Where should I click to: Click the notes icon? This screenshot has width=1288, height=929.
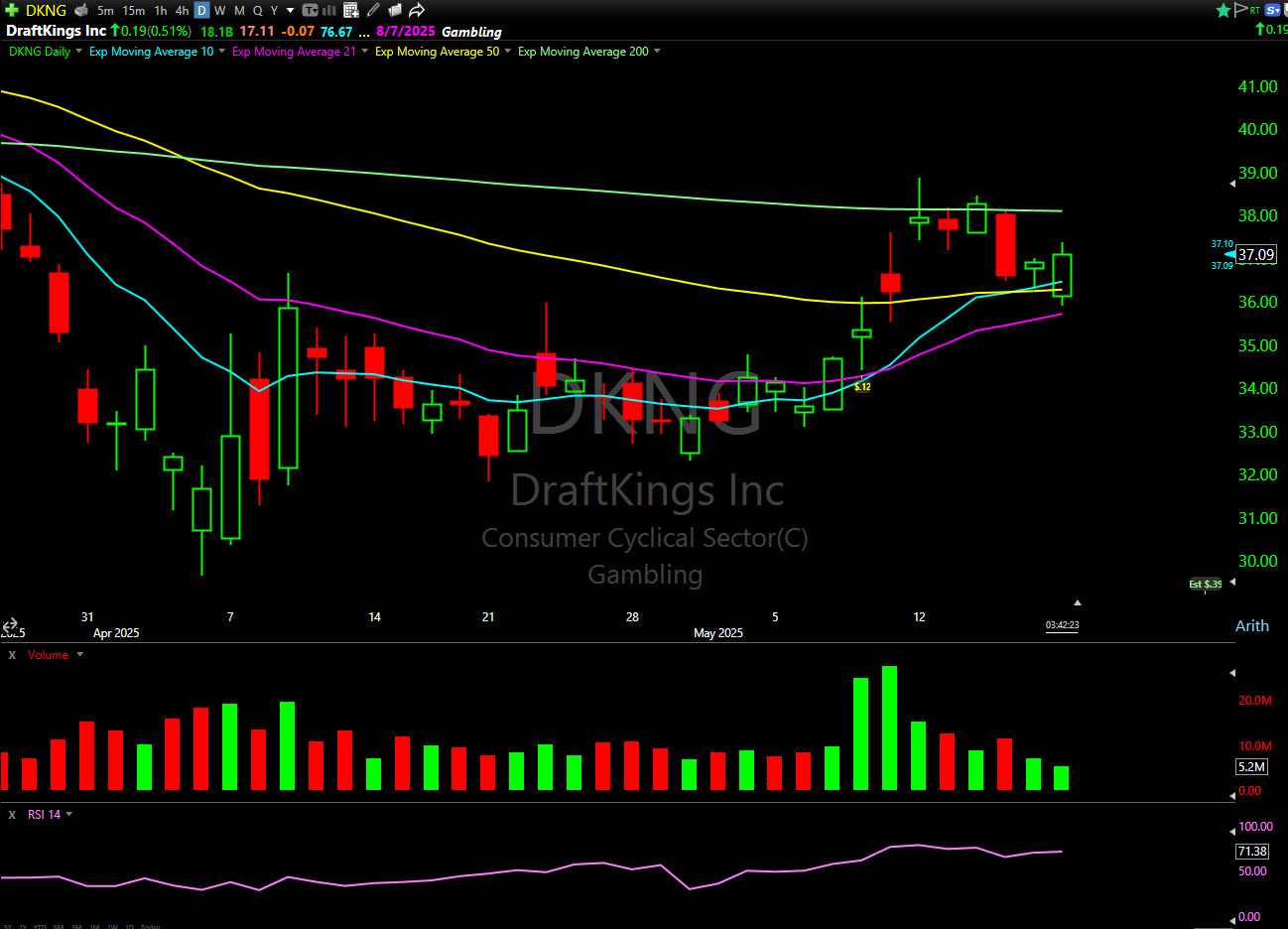395,11
